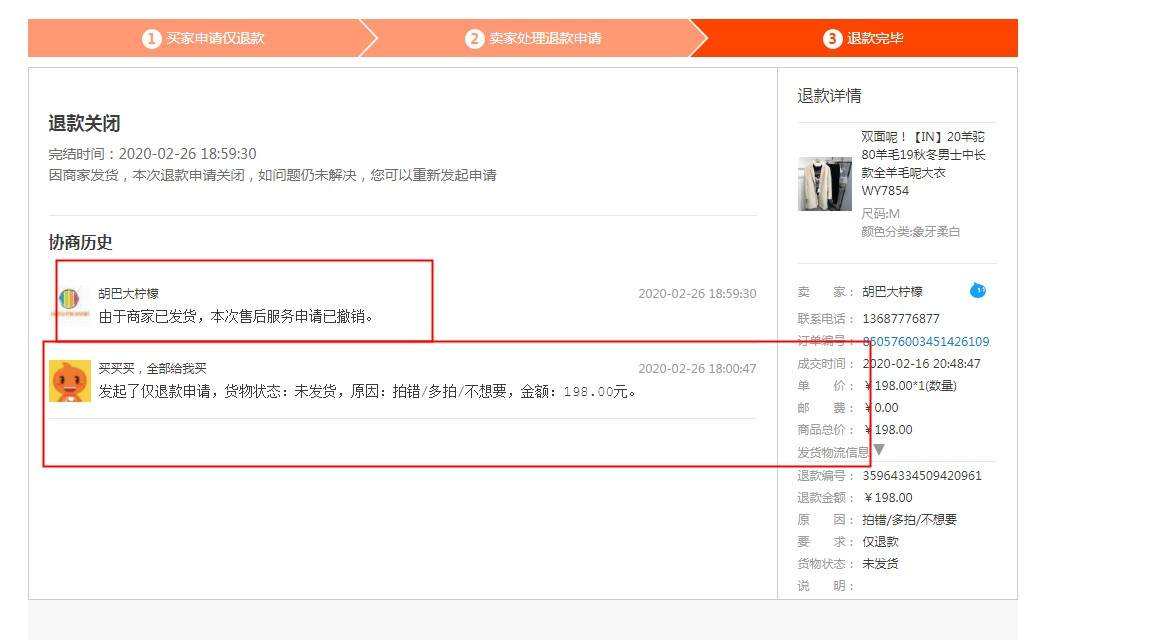Image resolution: width=1159 pixels, height=640 pixels.
Task: Select the 退款关闭 heading
Action: (84, 123)
